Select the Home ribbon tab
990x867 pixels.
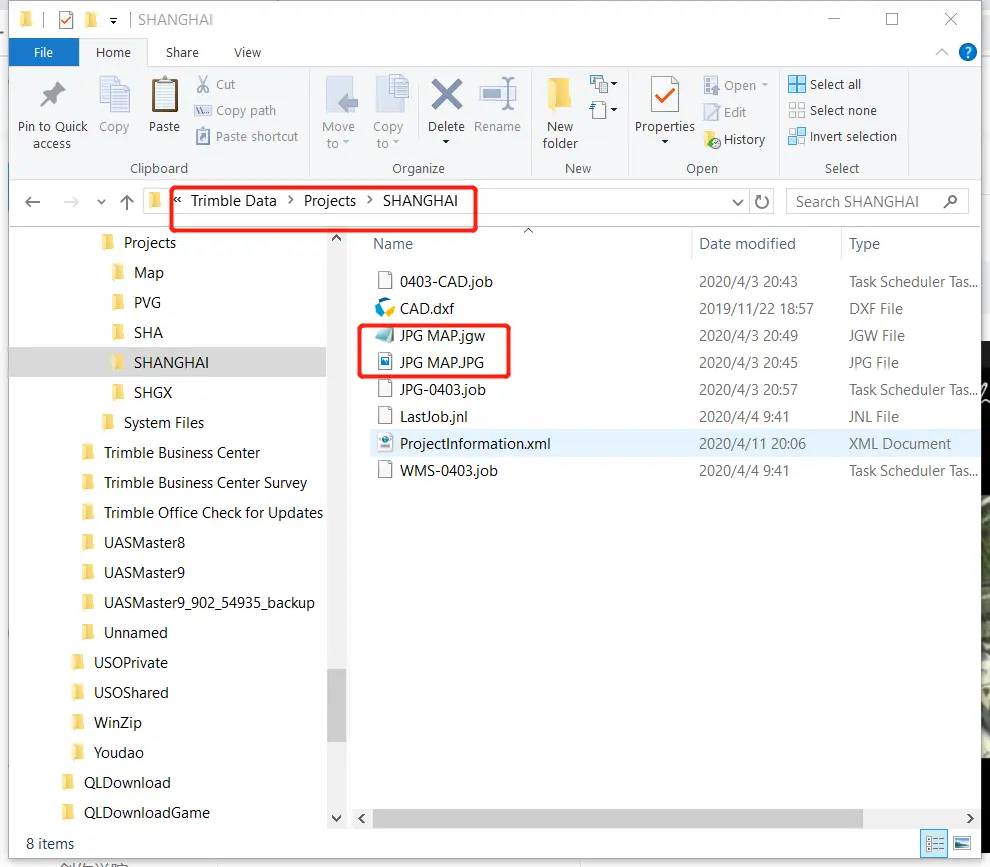(113, 52)
